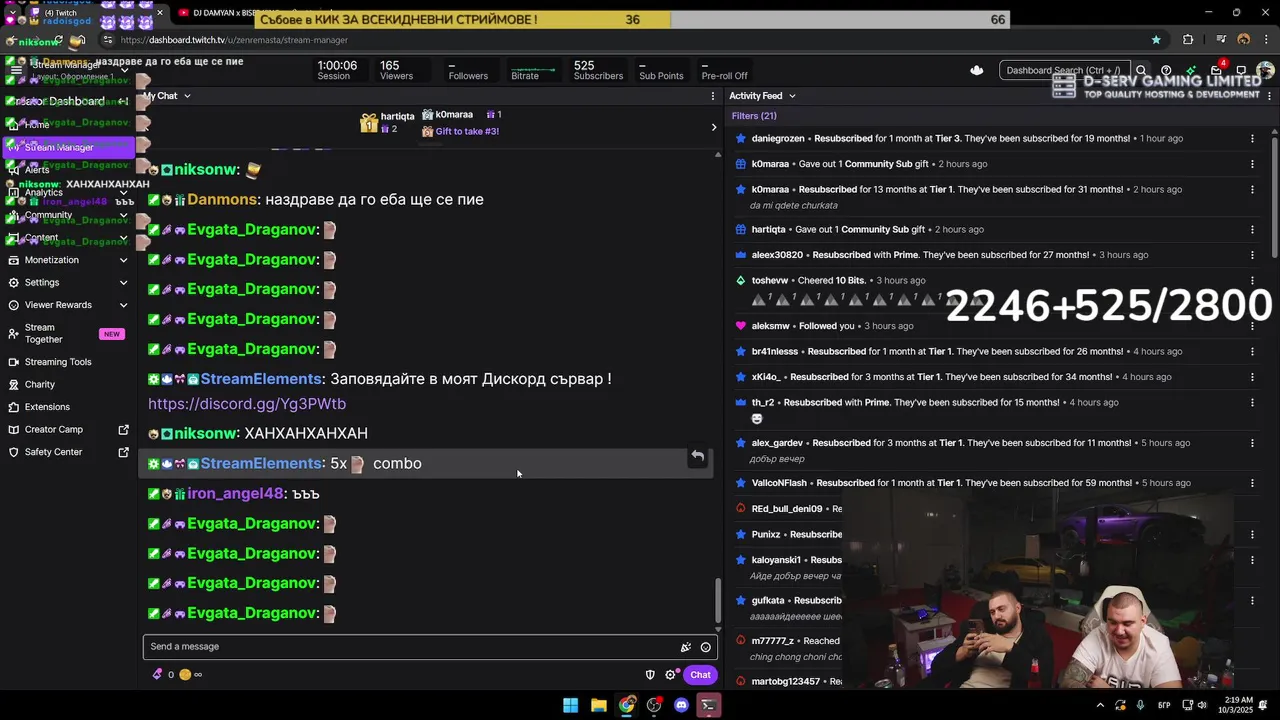
Task: Click the browser address bar URL
Action: click(234, 40)
